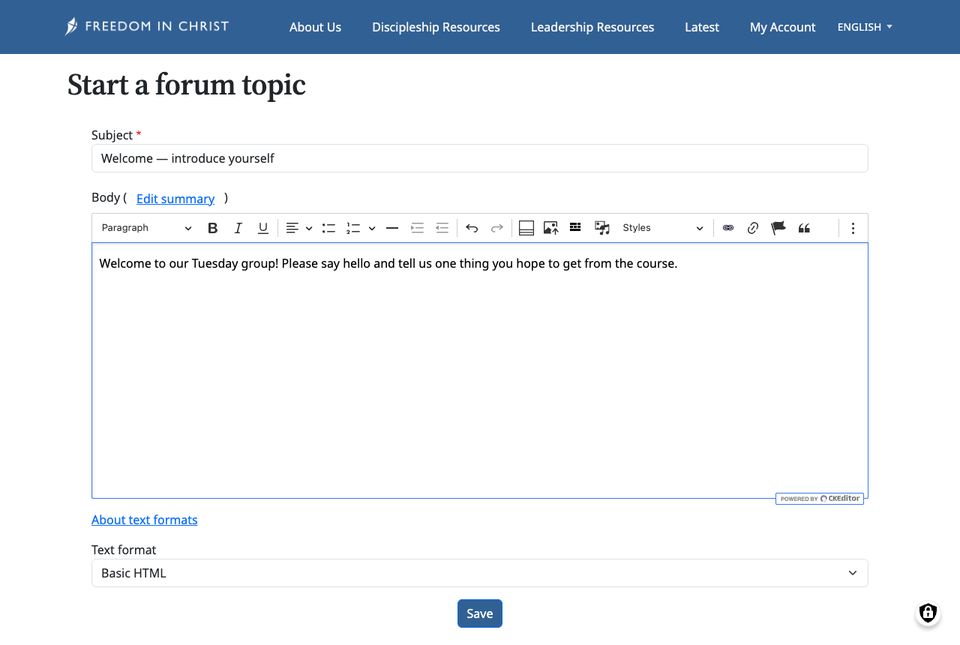The image size is (960, 645).
Task: Open the About Us menu
Action: point(315,27)
